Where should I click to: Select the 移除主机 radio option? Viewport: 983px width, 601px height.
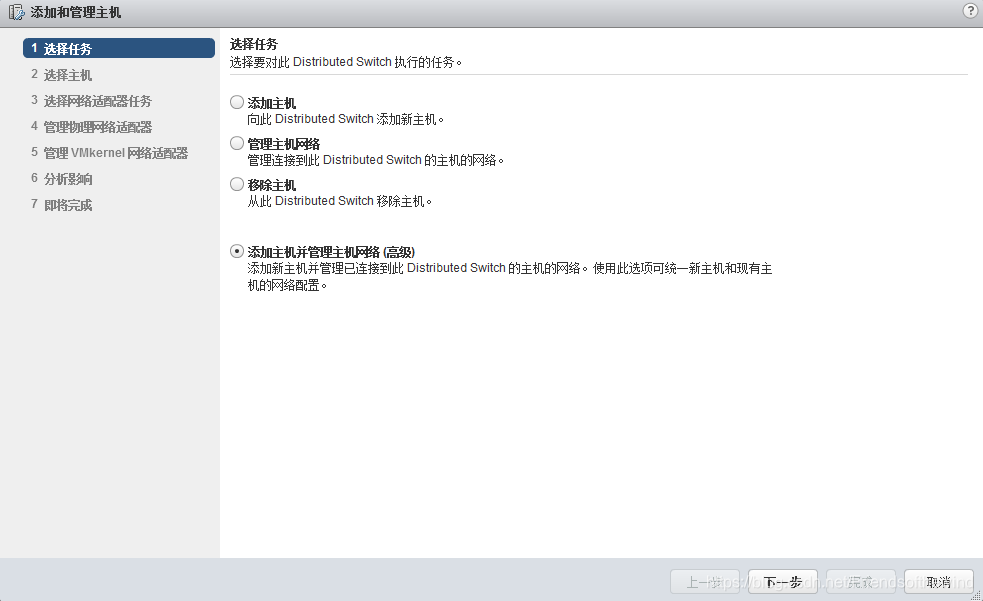237,184
